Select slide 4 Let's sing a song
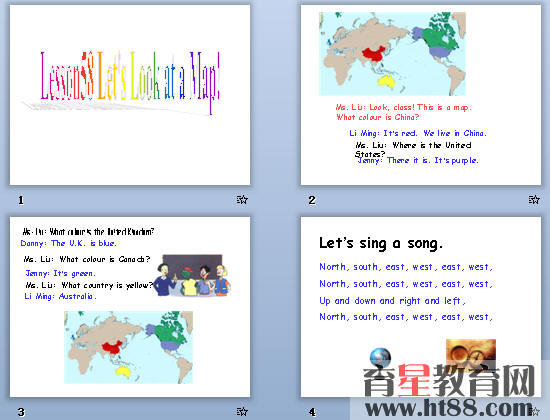This screenshot has width=550, height=420. coord(421,307)
